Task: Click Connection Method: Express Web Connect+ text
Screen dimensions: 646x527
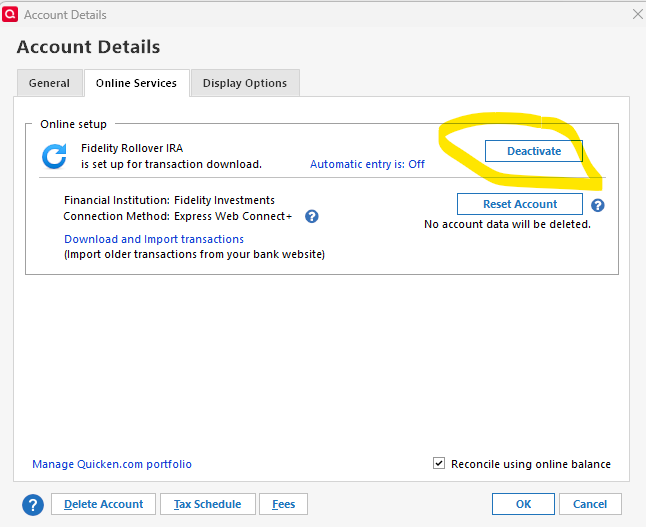Action: pos(178,216)
